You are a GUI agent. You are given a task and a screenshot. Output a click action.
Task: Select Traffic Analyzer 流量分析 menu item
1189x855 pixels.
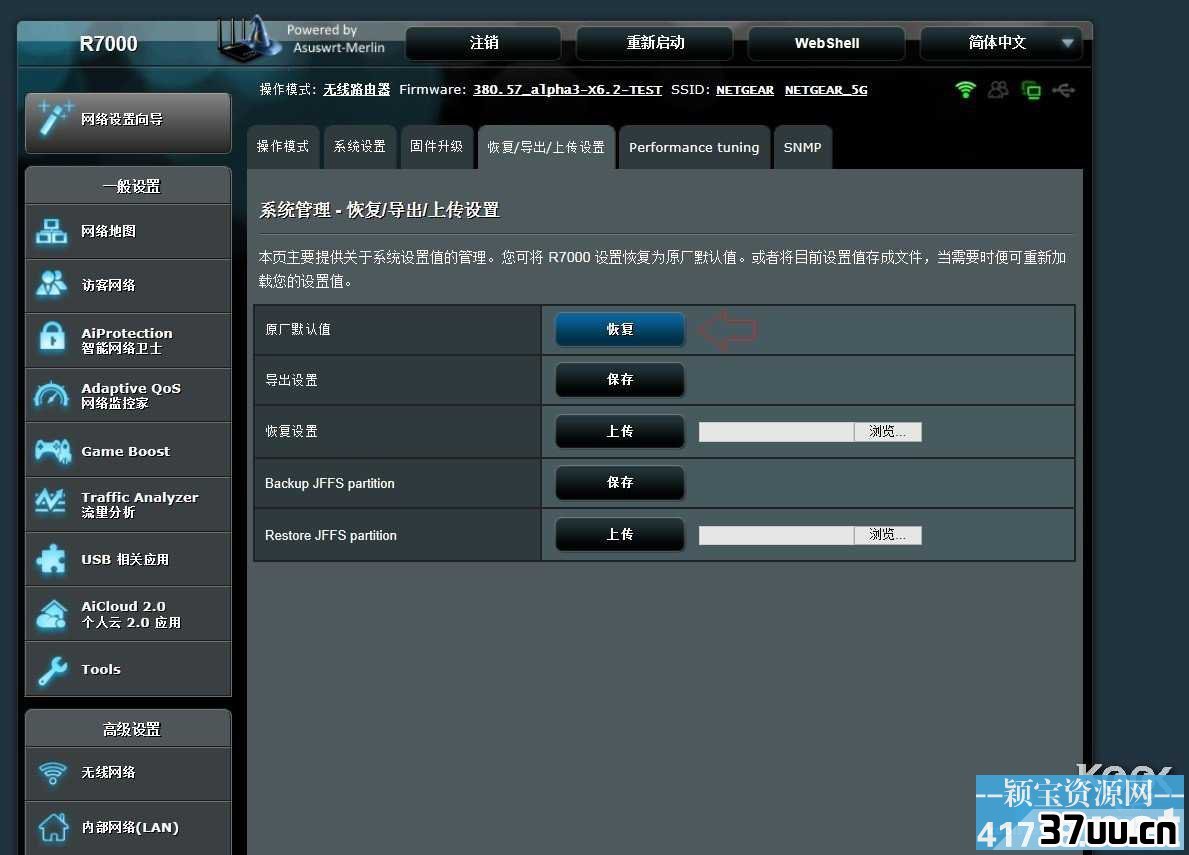click(128, 505)
